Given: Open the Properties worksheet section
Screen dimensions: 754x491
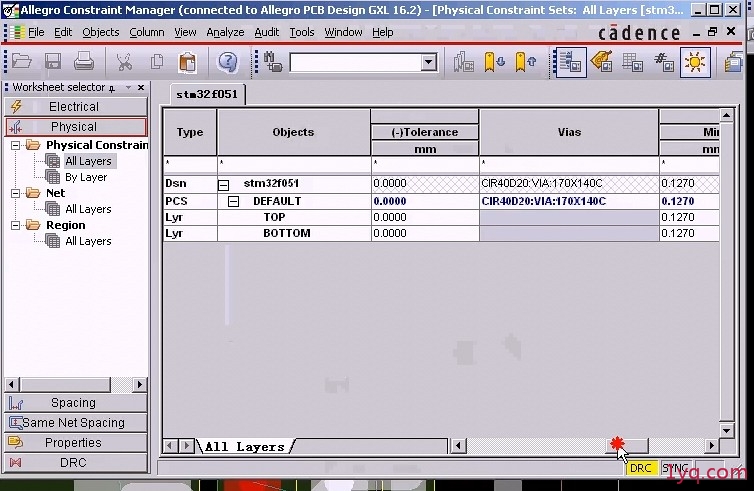Looking at the screenshot, I should click(76, 442).
